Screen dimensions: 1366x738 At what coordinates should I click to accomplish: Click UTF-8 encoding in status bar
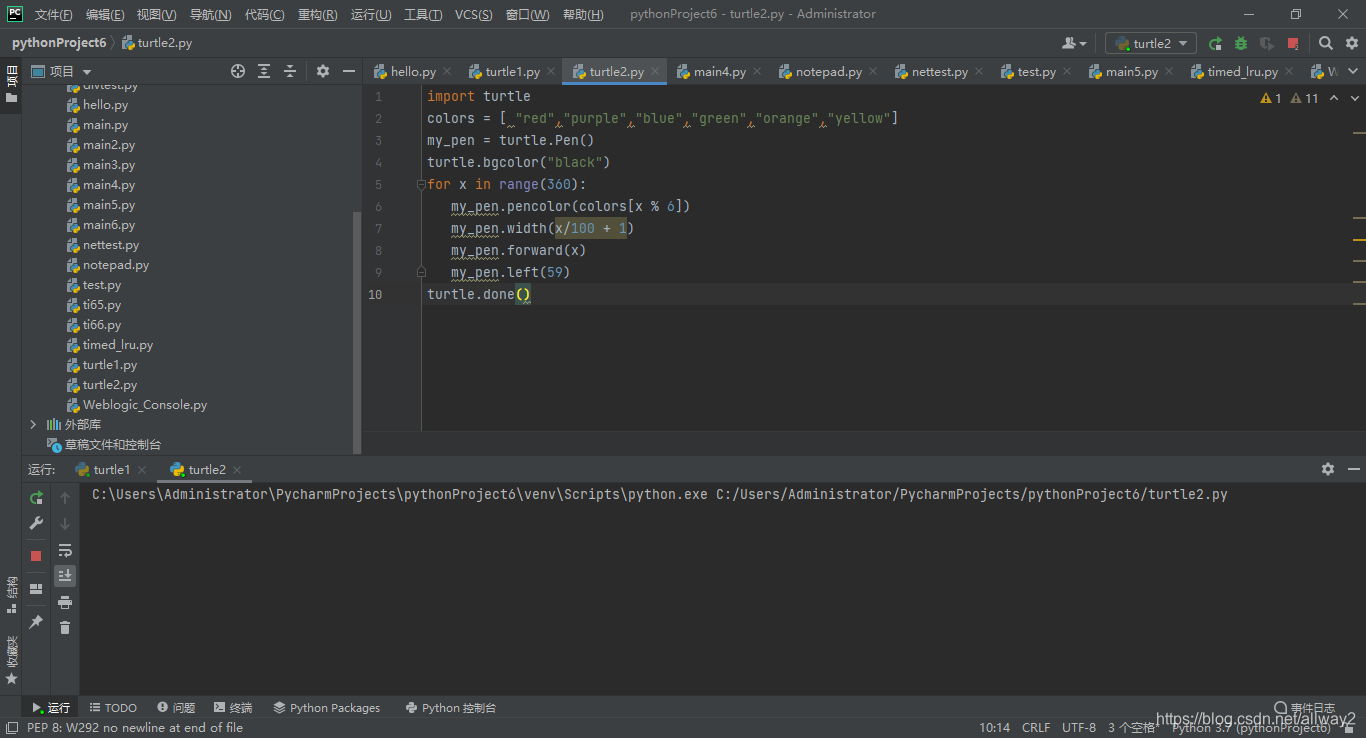(1079, 728)
